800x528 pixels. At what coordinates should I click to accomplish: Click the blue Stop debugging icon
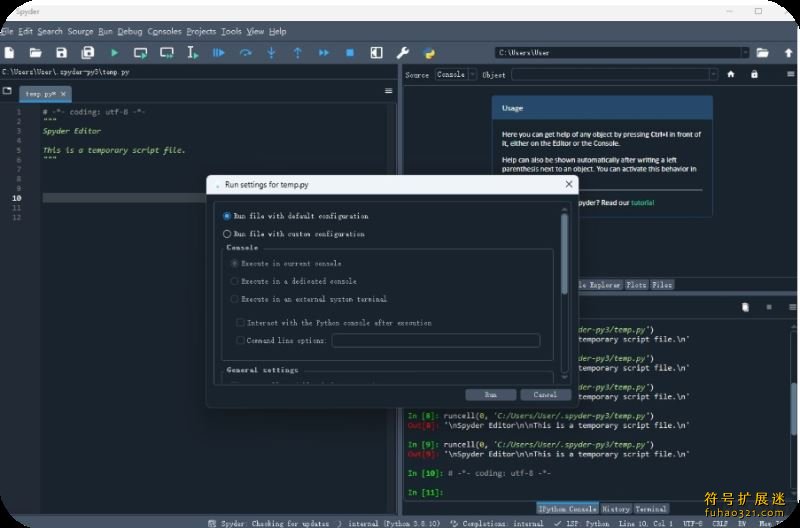click(x=350, y=53)
